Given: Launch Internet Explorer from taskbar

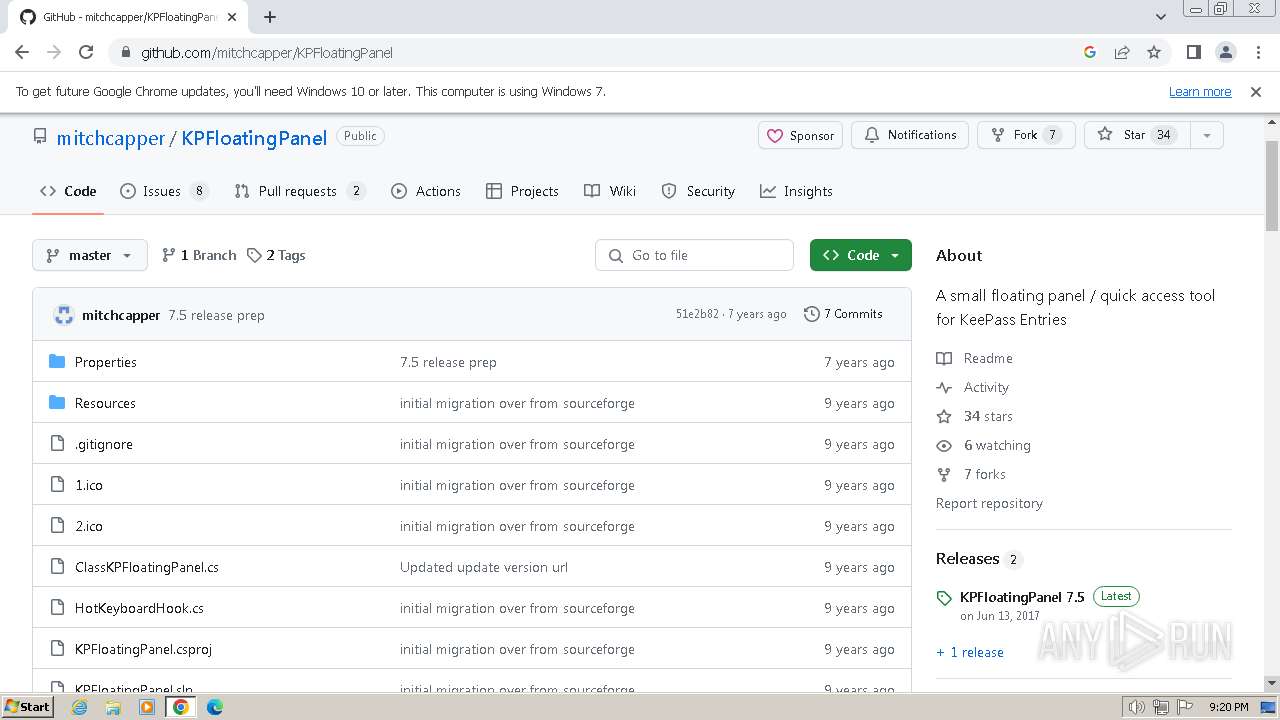Looking at the screenshot, I should coord(79,707).
